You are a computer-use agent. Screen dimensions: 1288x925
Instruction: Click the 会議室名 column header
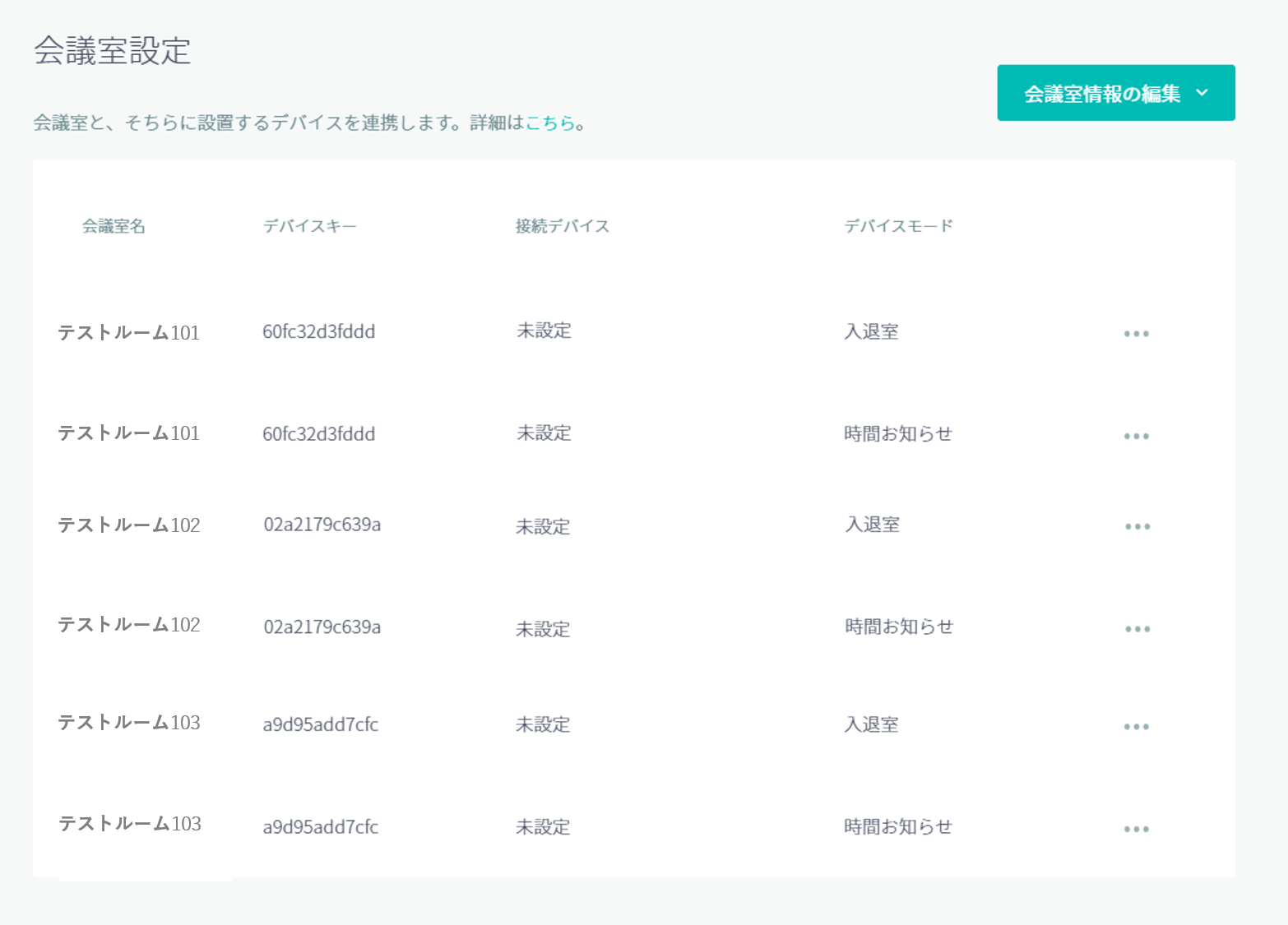pos(114,226)
